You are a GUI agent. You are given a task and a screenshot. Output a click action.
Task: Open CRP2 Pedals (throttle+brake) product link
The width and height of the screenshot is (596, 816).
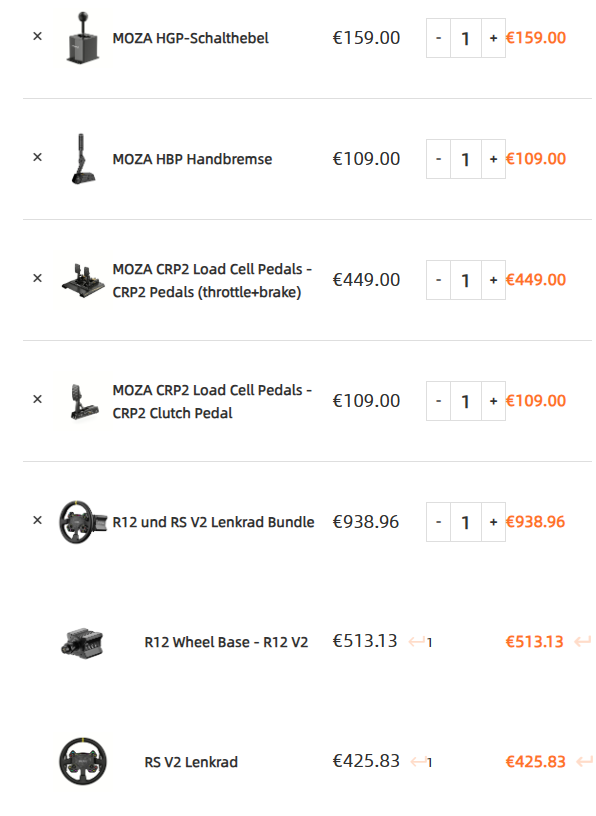[x=212, y=280]
